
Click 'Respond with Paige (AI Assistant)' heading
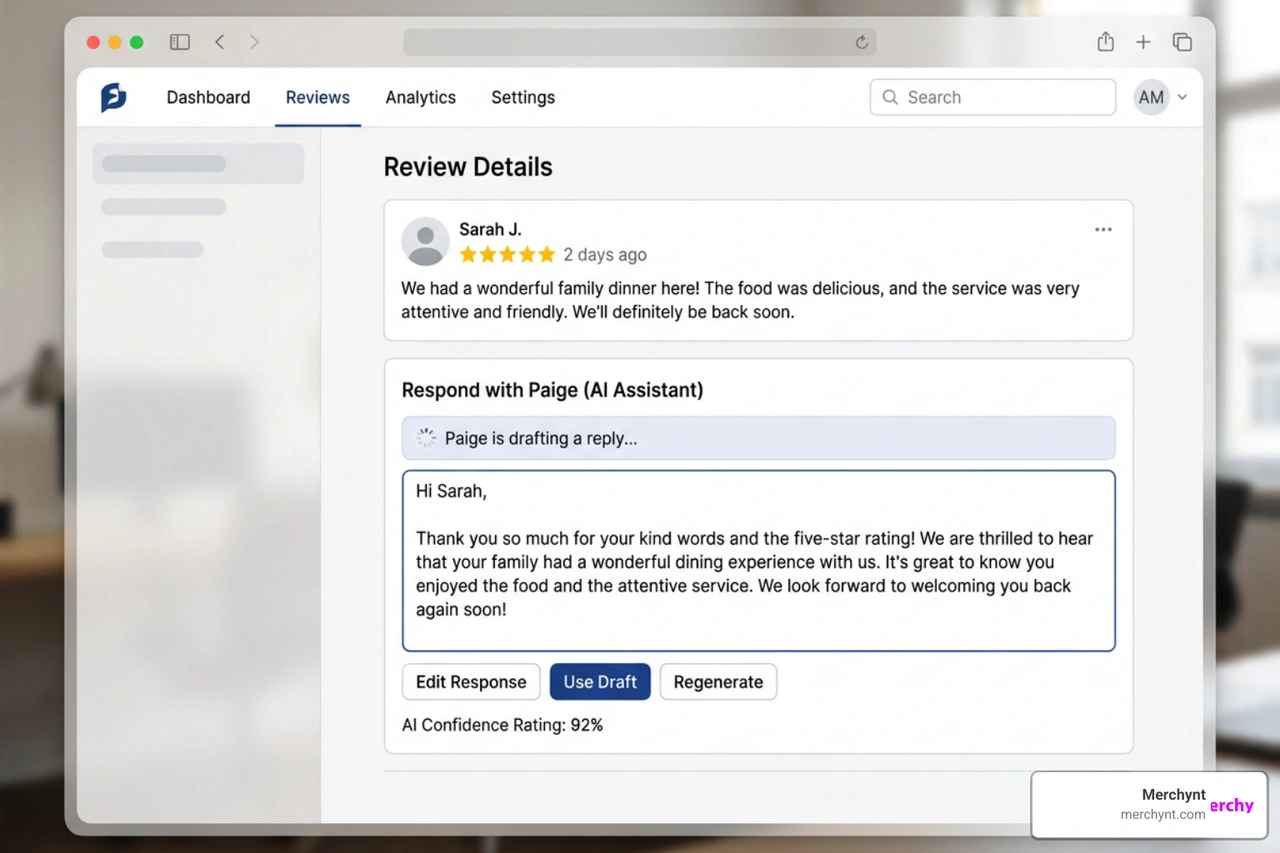[552, 390]
